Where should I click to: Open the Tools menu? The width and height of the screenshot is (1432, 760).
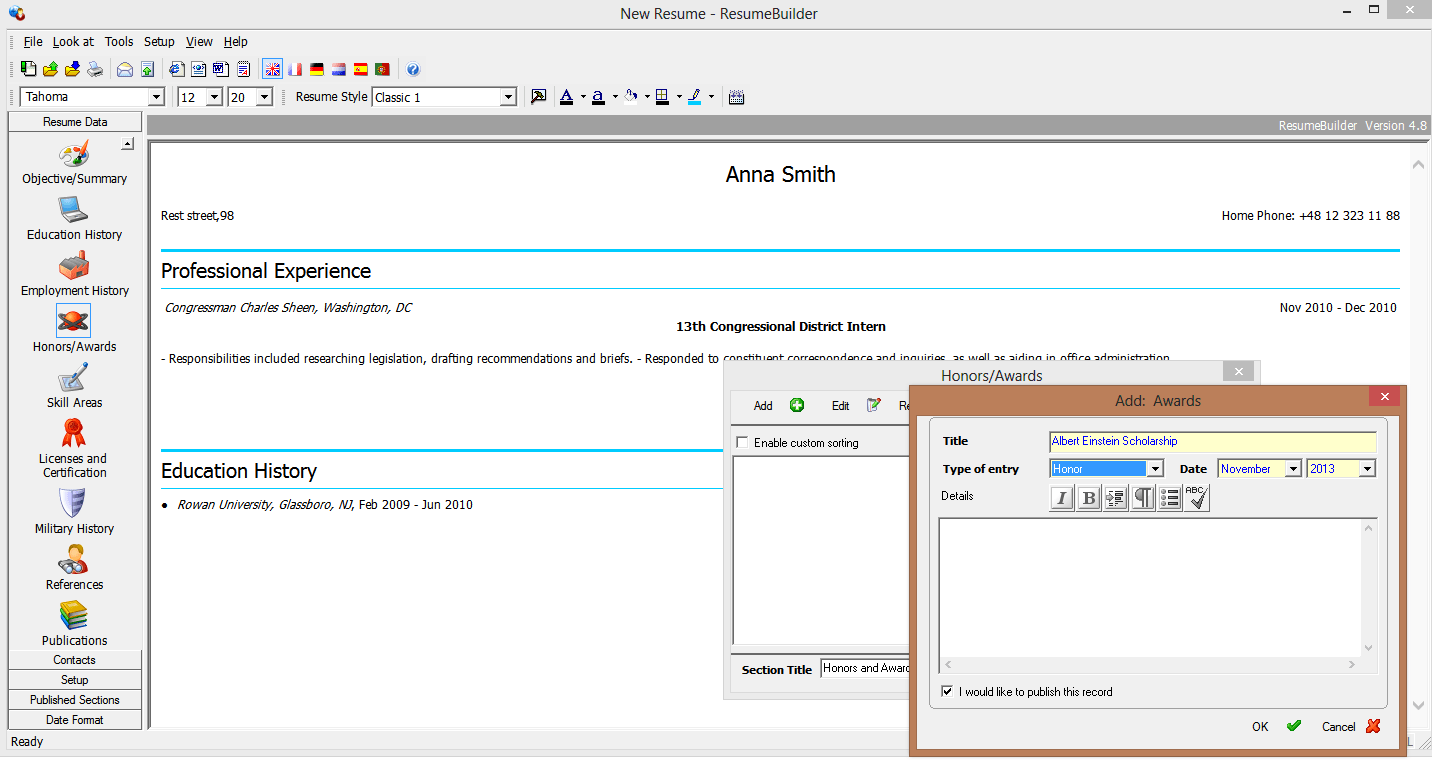(x=119, y=42)
